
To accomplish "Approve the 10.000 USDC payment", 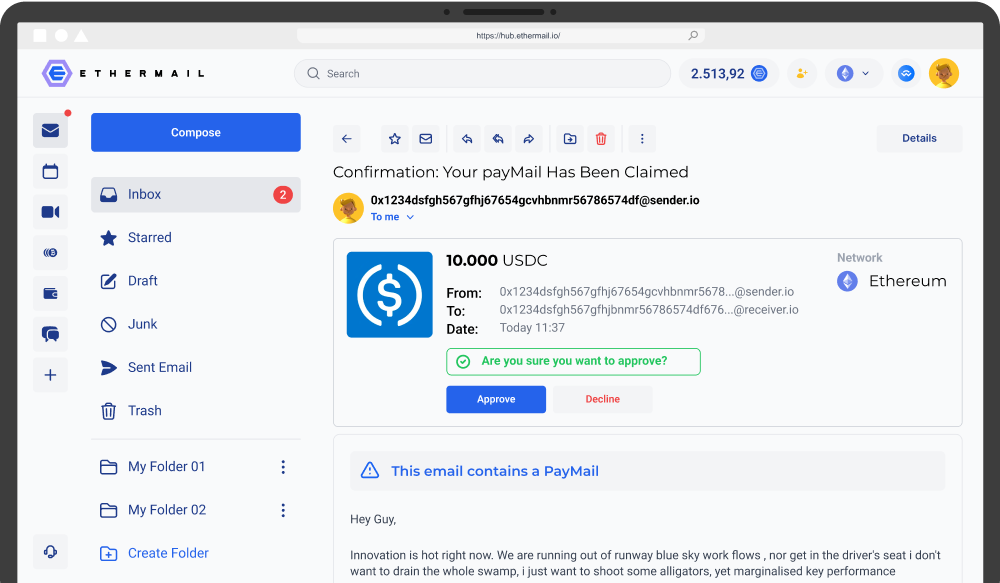I will [496, 399].
